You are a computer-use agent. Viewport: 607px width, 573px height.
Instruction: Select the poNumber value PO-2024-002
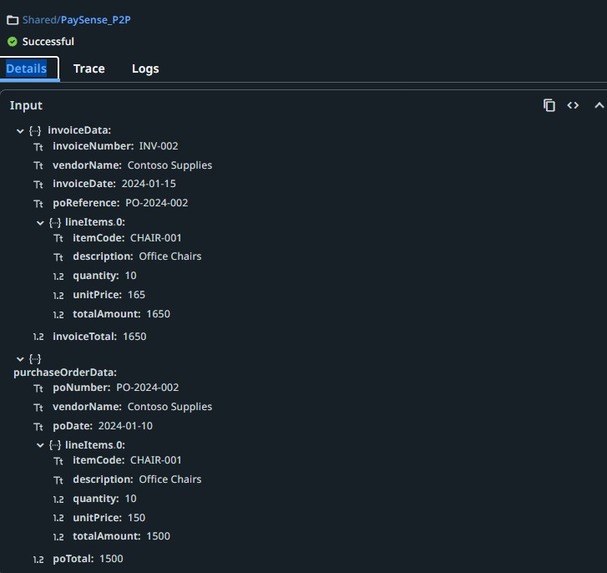147,388
